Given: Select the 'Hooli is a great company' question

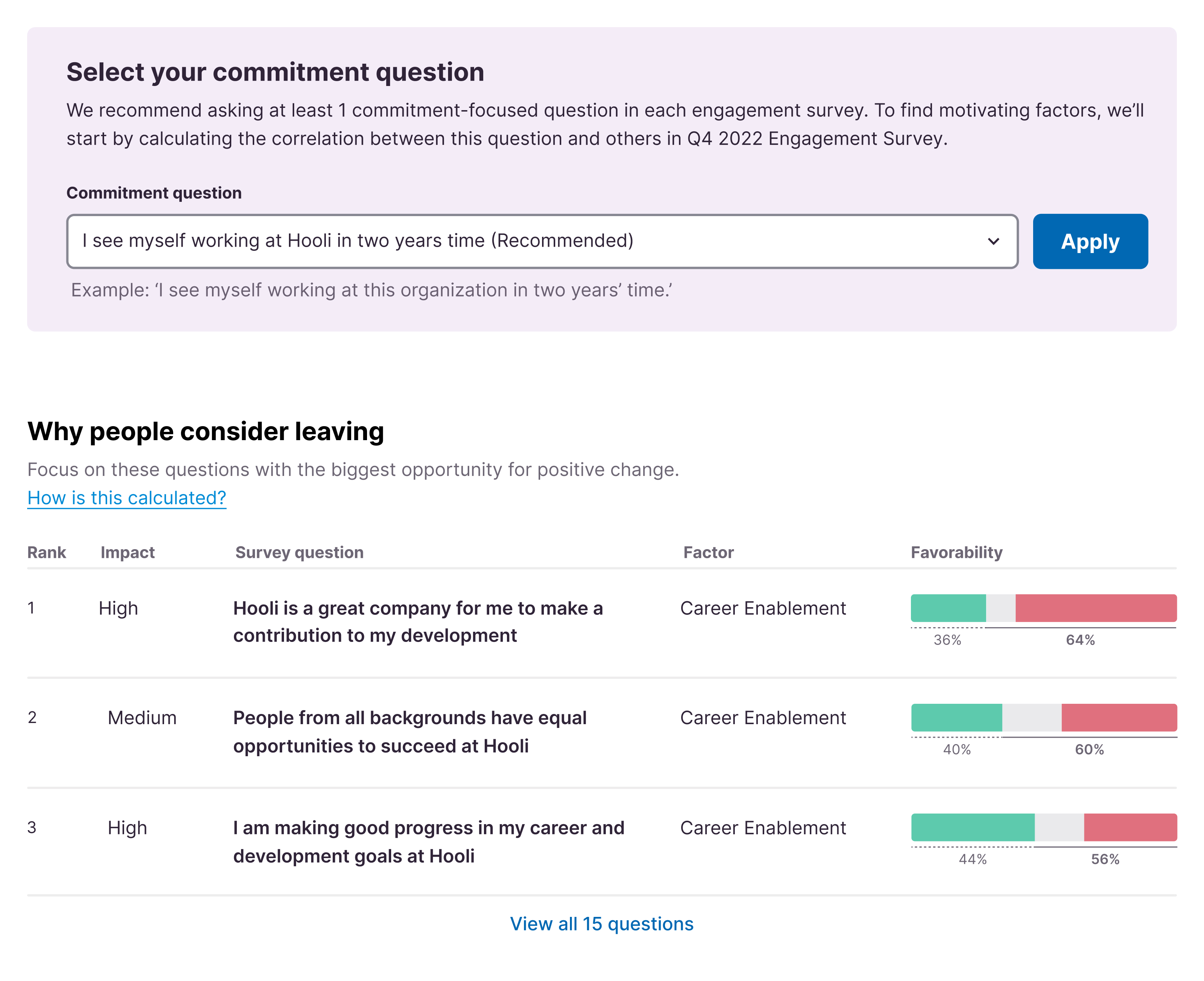Looking at the screenshot, I should [418, 622].
